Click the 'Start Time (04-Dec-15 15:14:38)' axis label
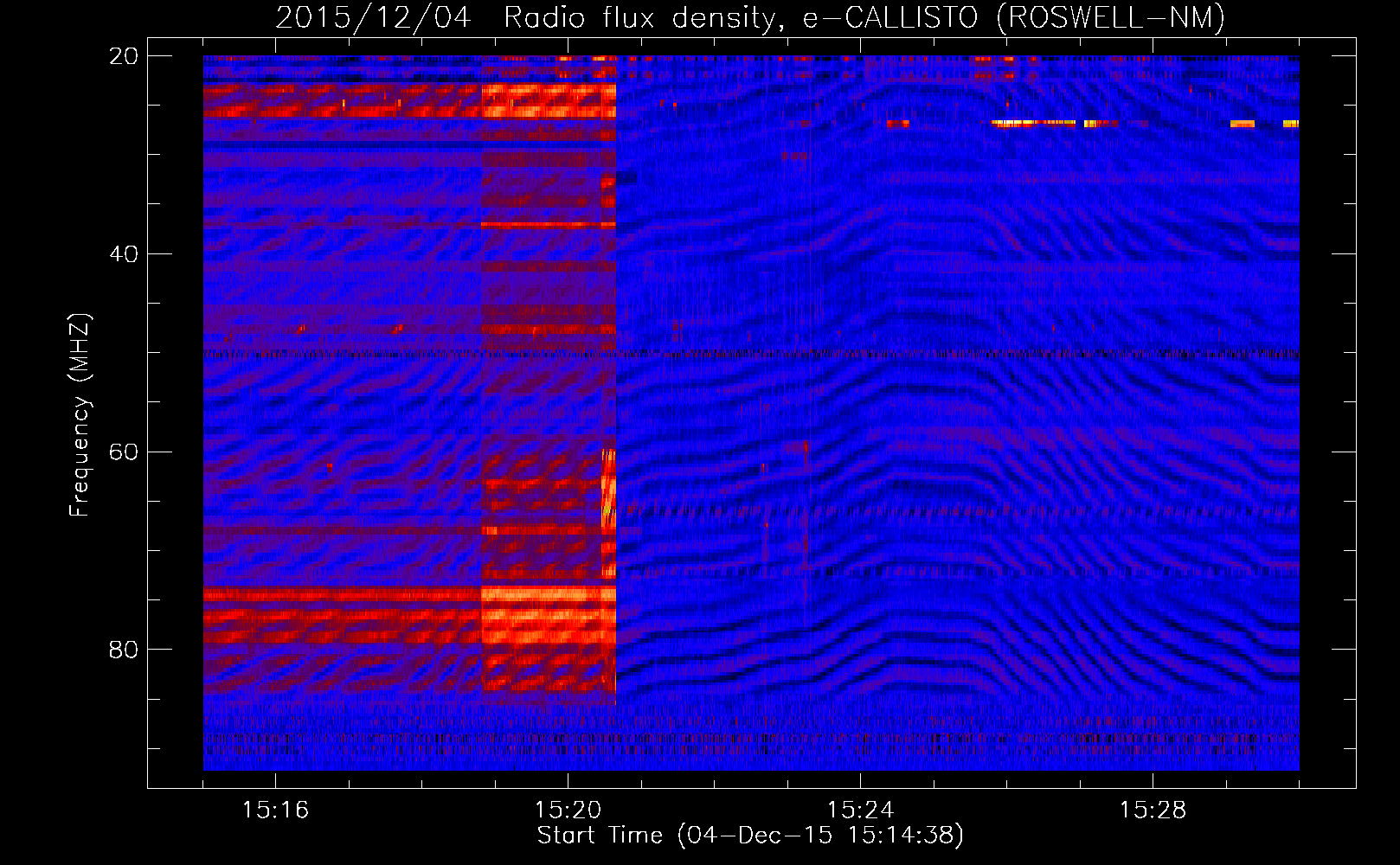Screen dimensions: 1400x865 click(x=750, y=836)
